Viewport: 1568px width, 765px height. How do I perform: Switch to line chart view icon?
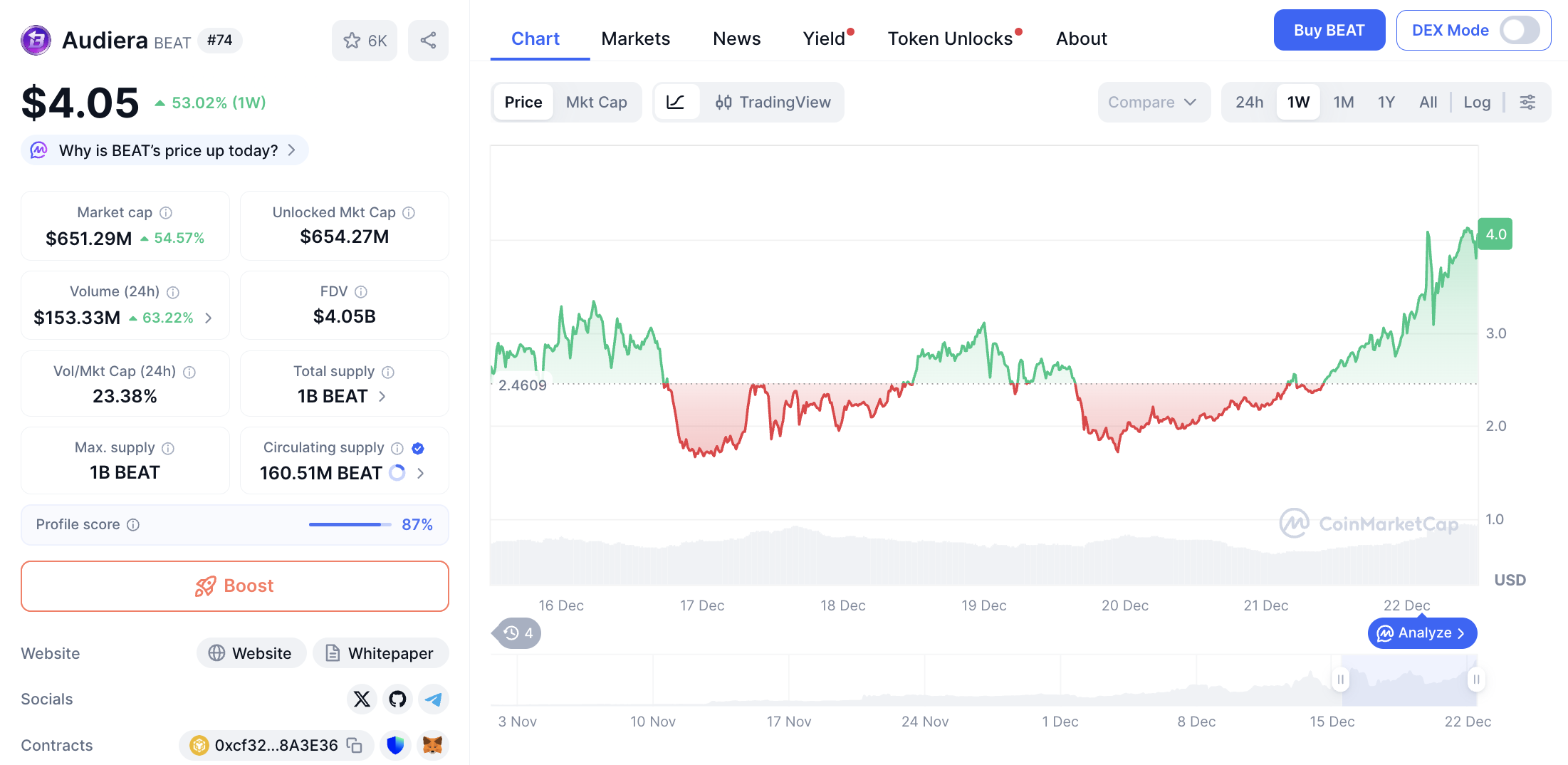click(x=675, y=103)
